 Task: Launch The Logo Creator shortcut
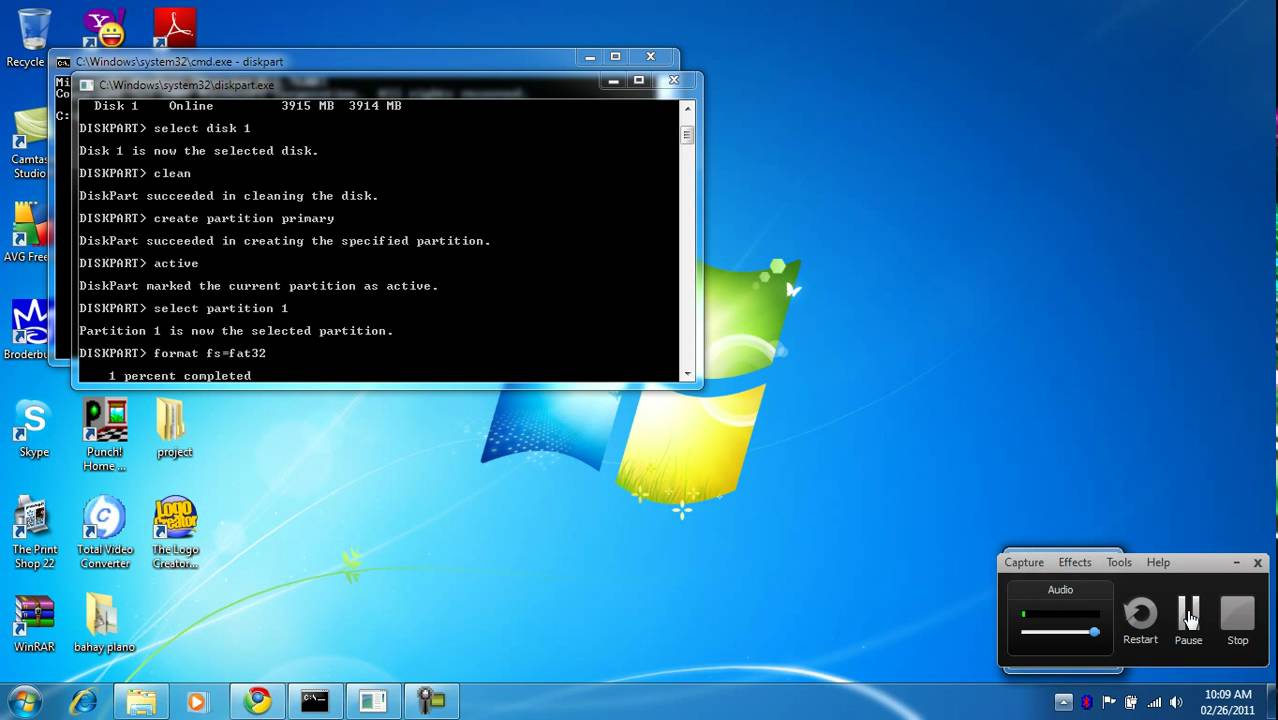click(175, 533)
